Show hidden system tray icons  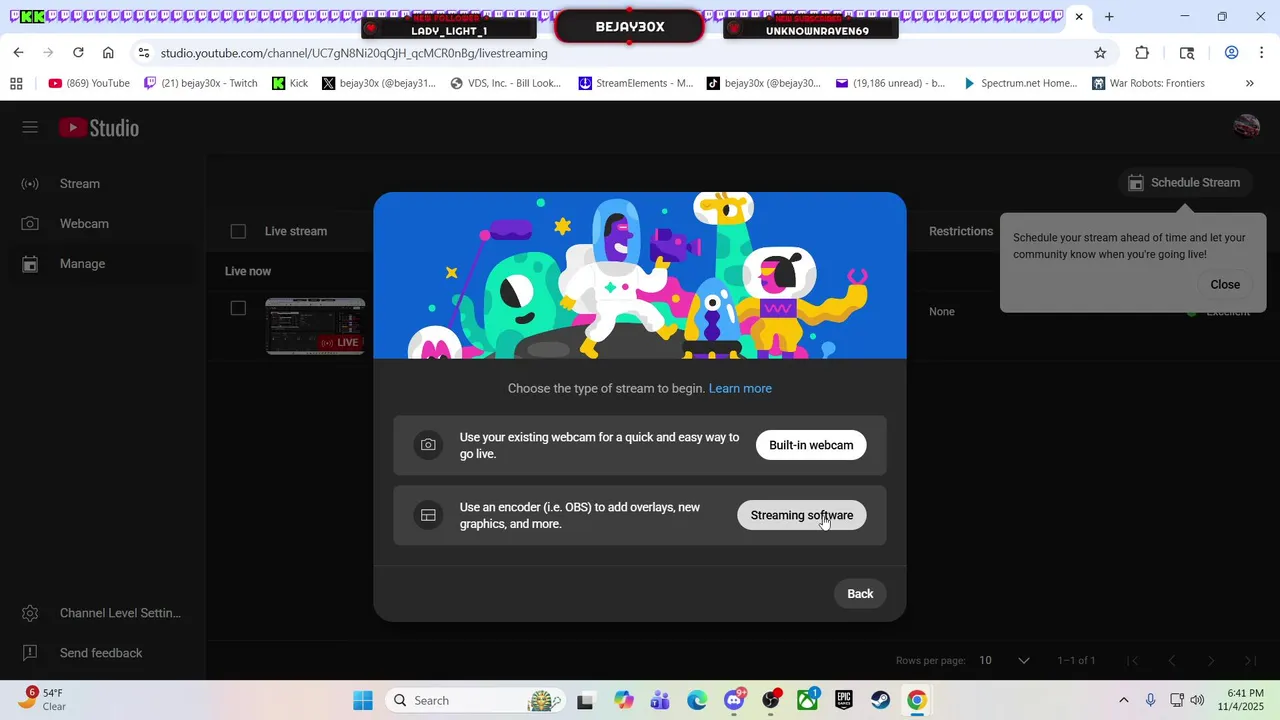[1123, 700]
